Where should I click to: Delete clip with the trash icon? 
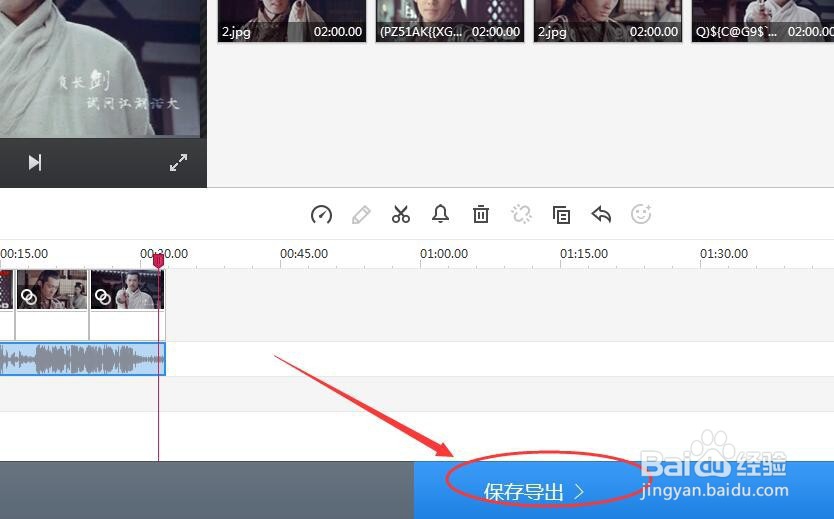pyautogui.click(x=481, y=214)
